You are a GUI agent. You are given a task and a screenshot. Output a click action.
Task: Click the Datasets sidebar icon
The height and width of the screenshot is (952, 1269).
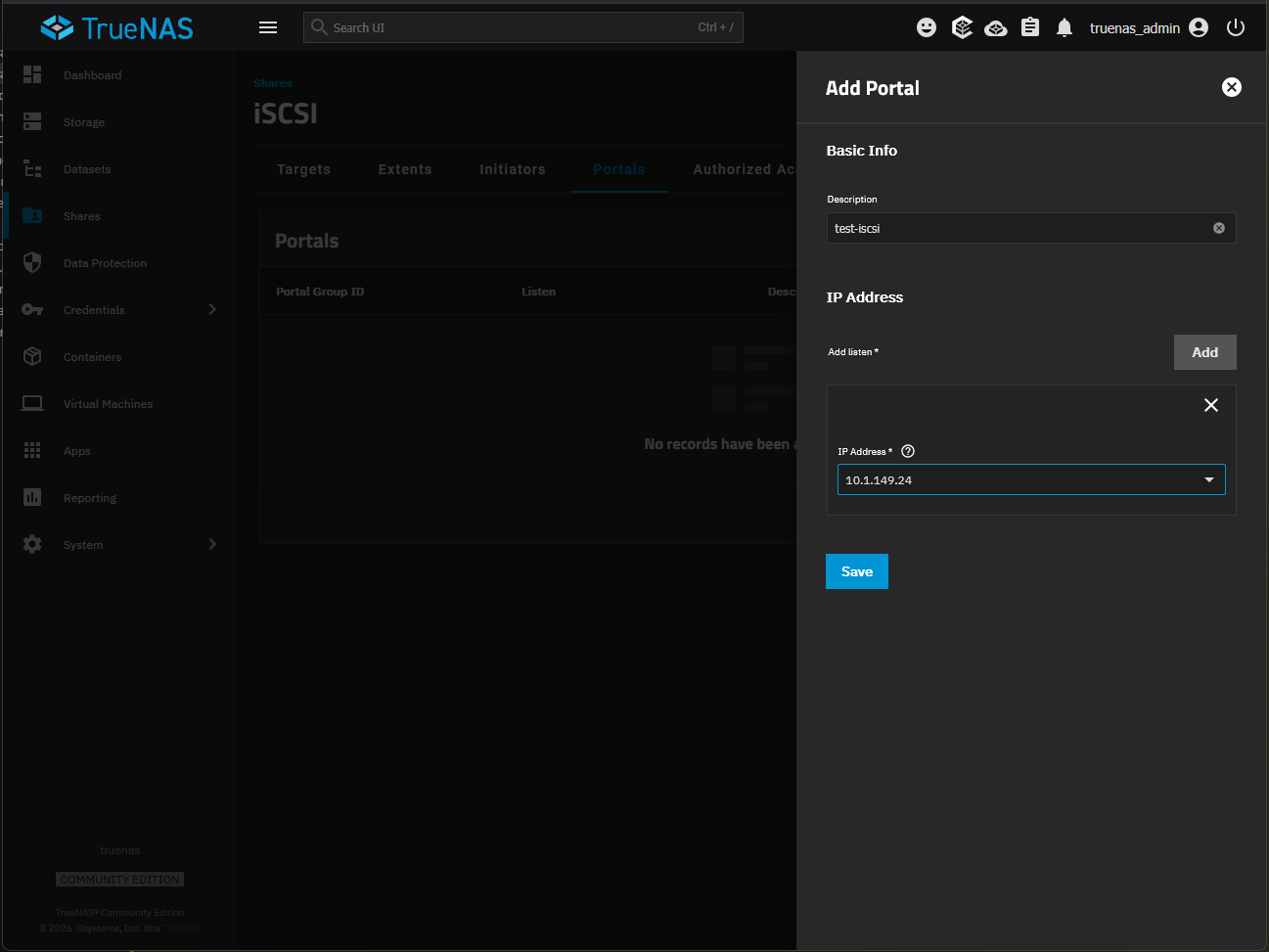click(x=32, y=168)
